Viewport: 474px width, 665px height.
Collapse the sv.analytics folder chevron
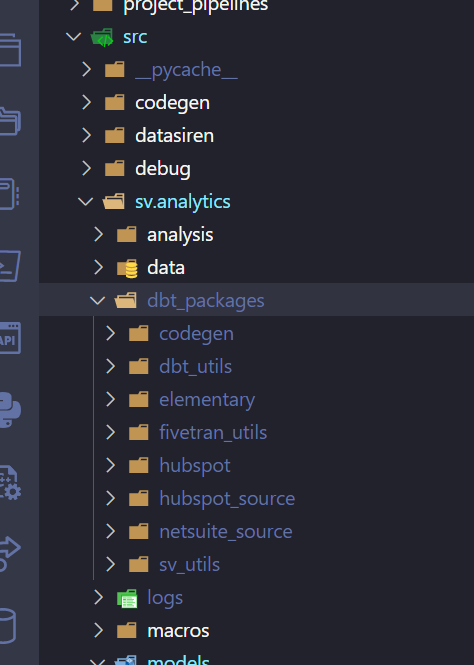click(86, 201)
